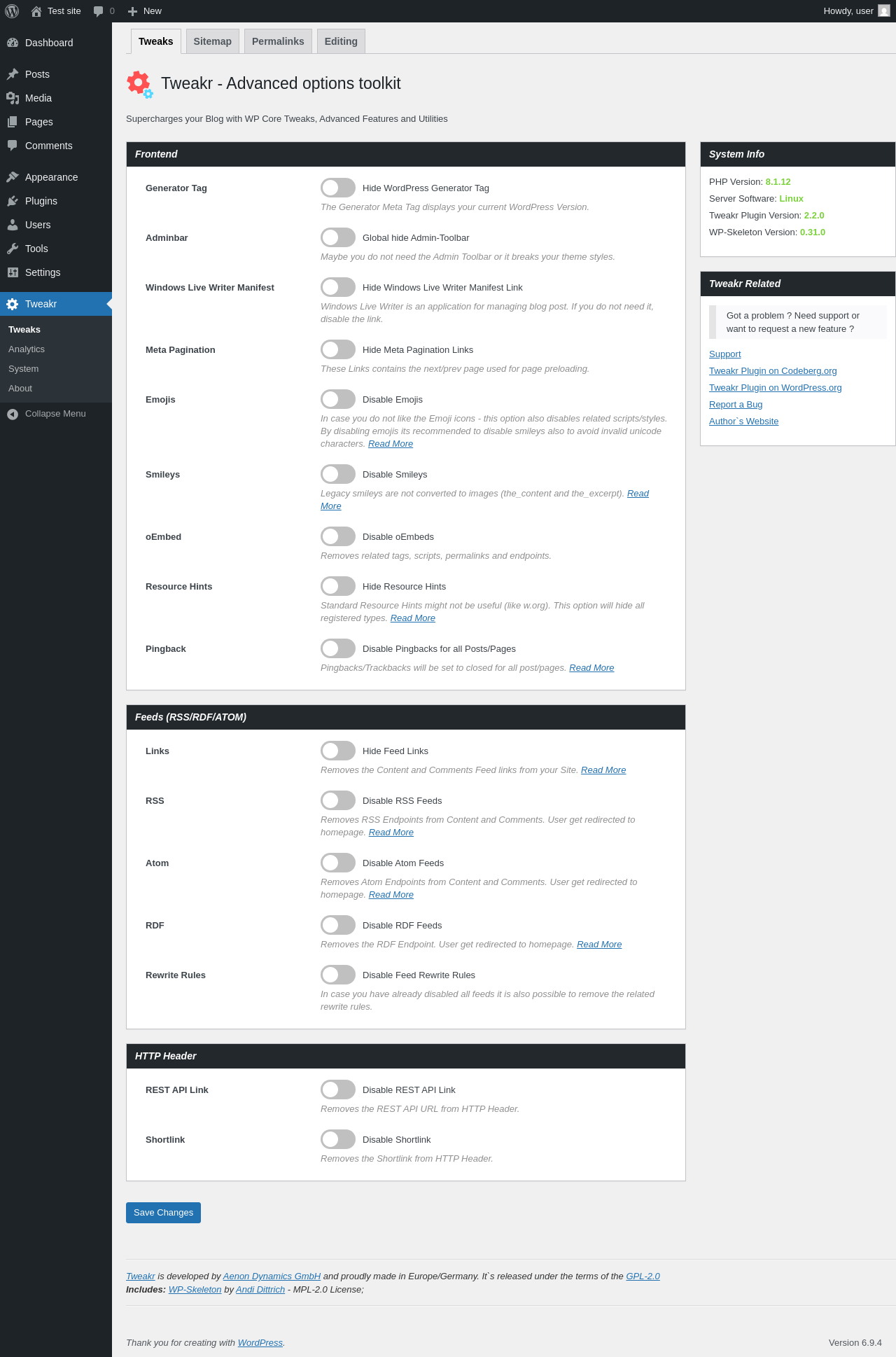Click the Plugins plug icon
Viewport: 896px width, 1357px height.
[13, 201]
